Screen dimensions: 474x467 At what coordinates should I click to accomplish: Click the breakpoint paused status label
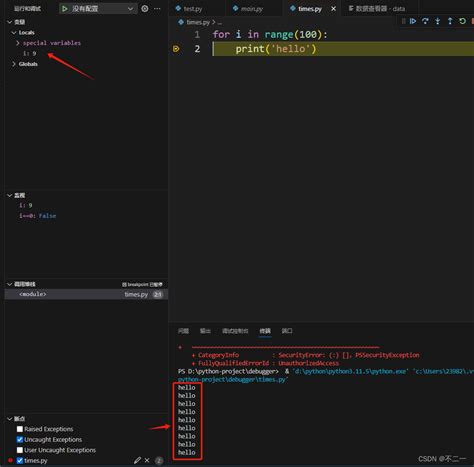(142, 285)
